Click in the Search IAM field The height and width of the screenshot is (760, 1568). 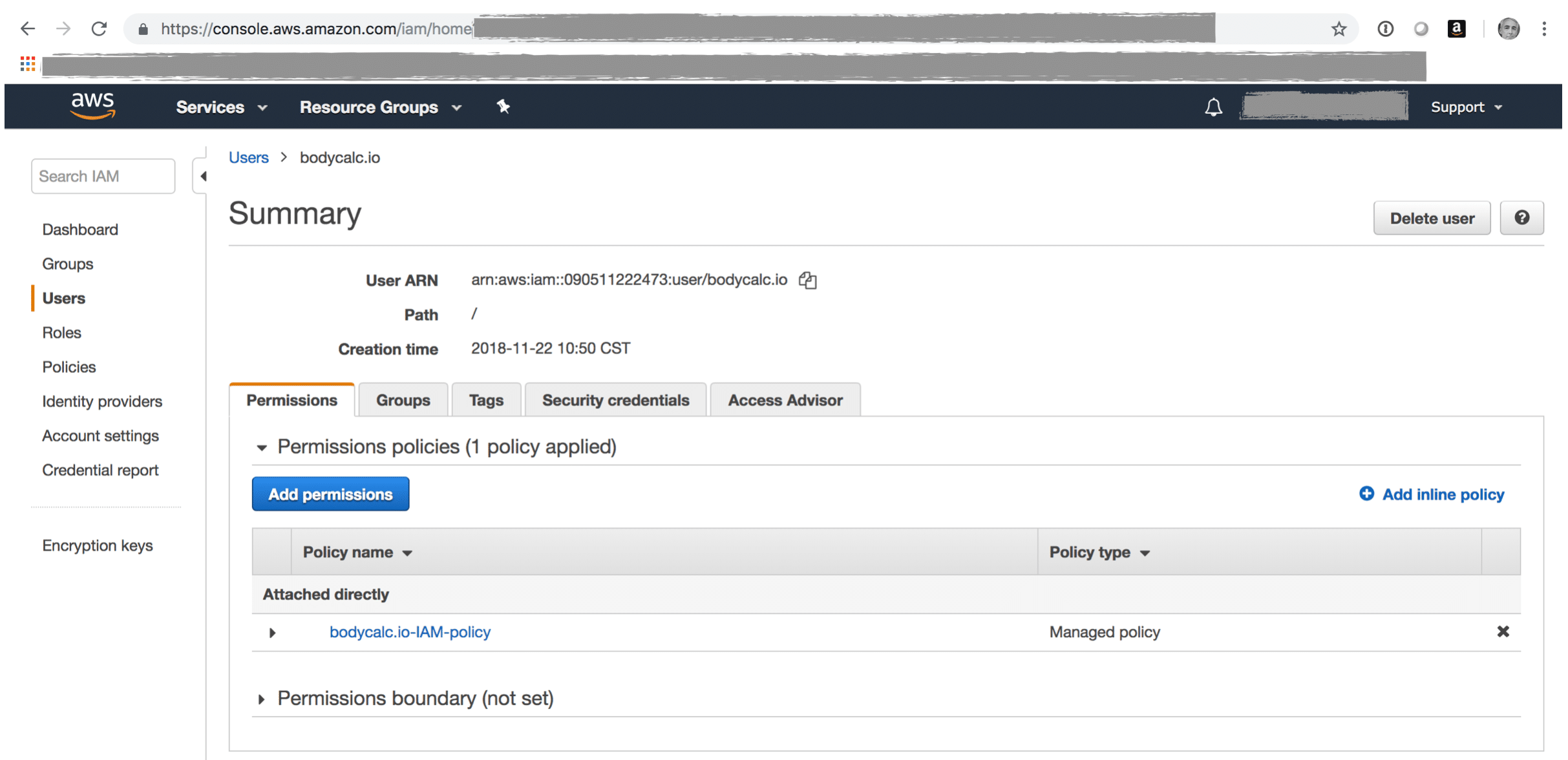point(103,176)
